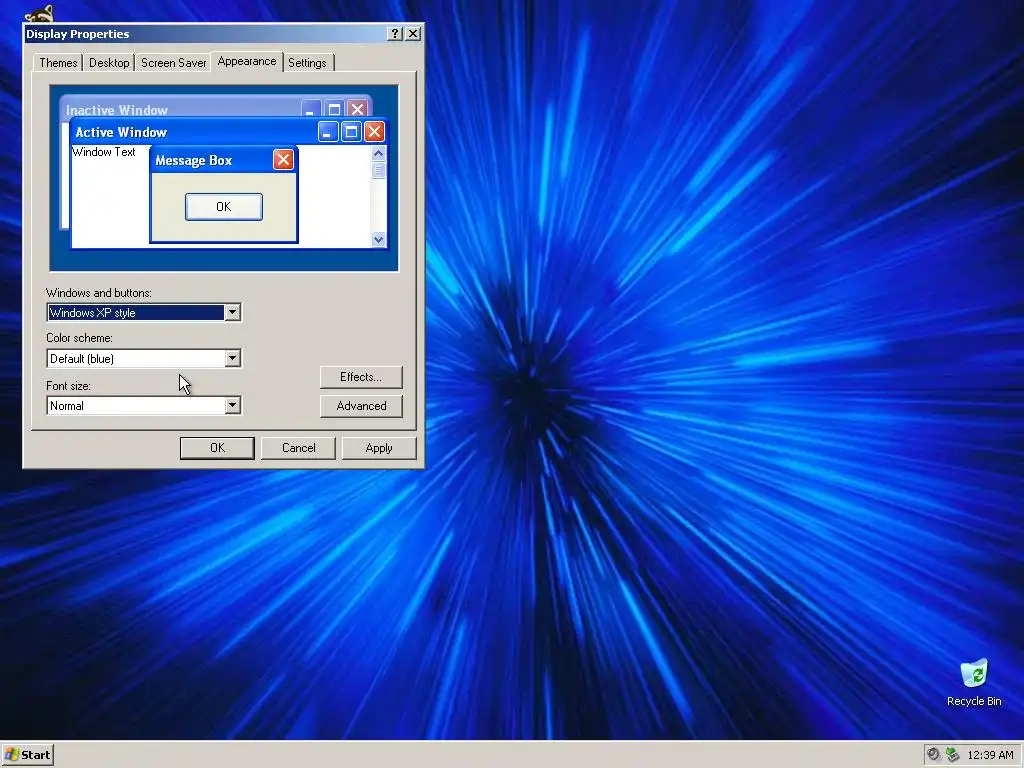Open the Effects... dialog
This screenshot has width=1024, height=768.
pos(361,377)
